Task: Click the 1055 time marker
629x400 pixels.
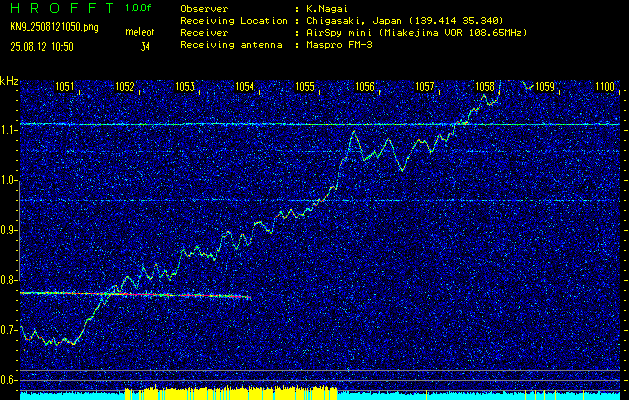Action: pos(304,86)
